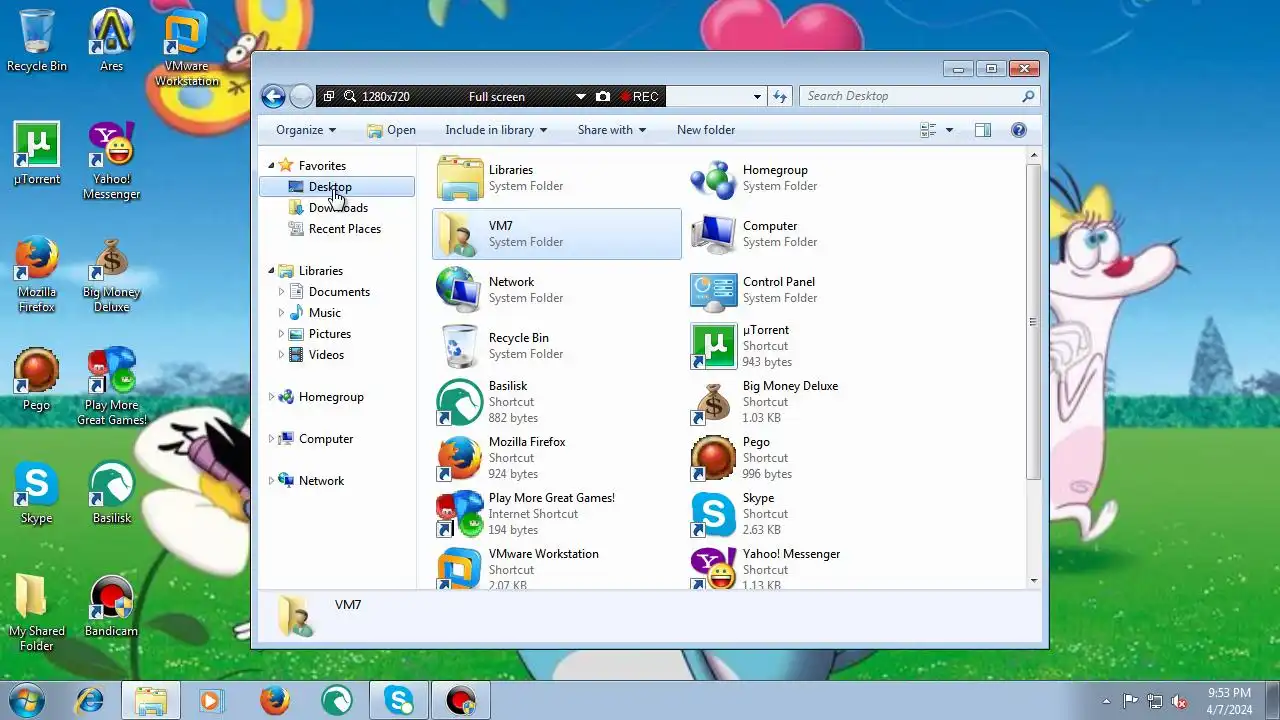Select My Shared Folder on the desktop
The height and width of the screenshot is (720, 1280).
(x=37, y=612)
